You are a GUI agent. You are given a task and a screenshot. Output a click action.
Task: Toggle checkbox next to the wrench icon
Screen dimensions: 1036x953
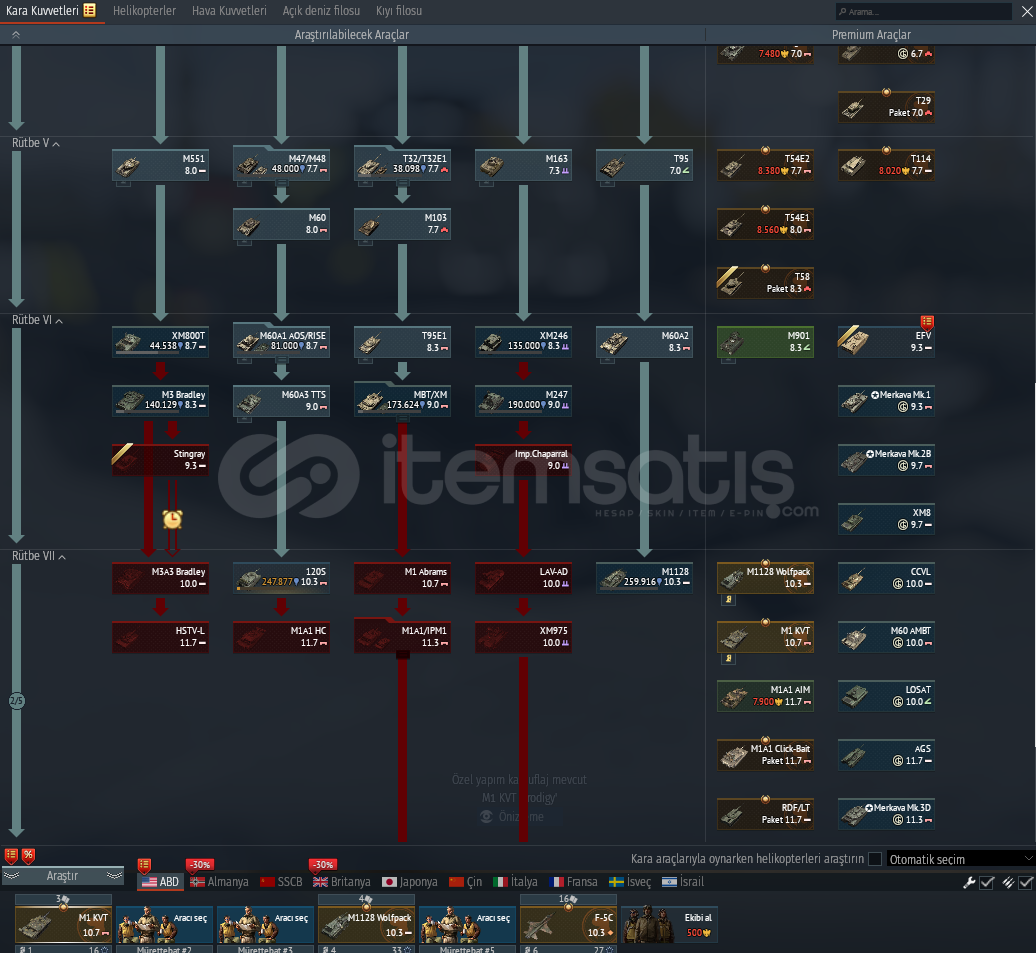(x=987, y=882)
